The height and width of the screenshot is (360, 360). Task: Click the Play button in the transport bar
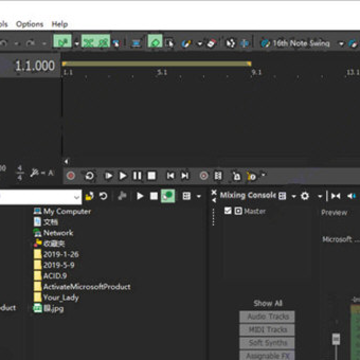tap(123, 176)
